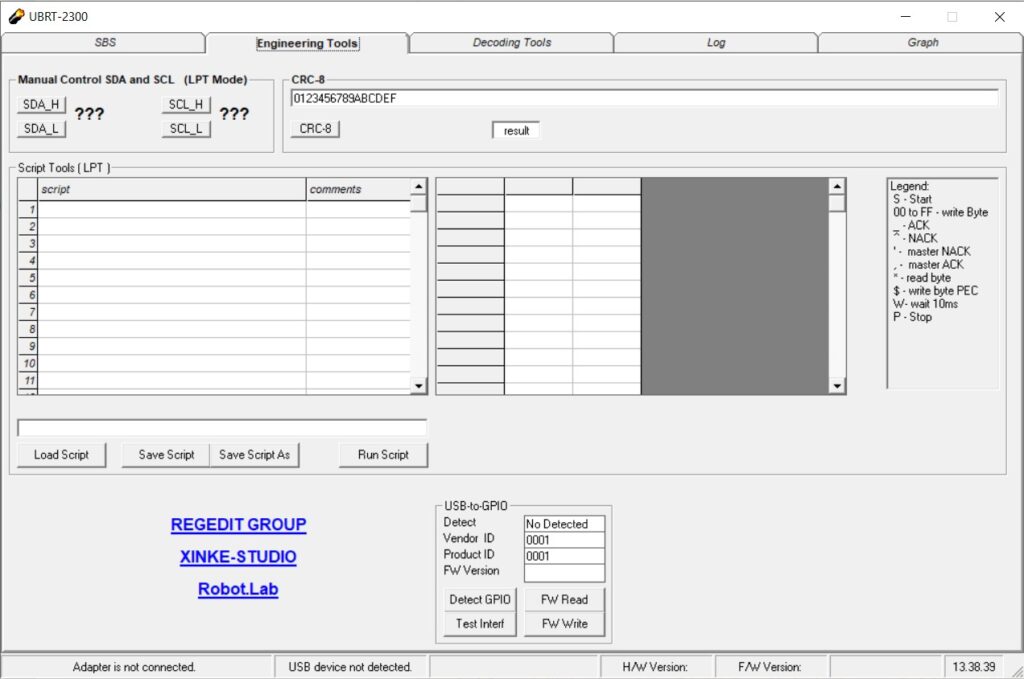Click the CRC-8 hex input field
The height and width of the screenshot is (679, 1024).
[644, 98]
